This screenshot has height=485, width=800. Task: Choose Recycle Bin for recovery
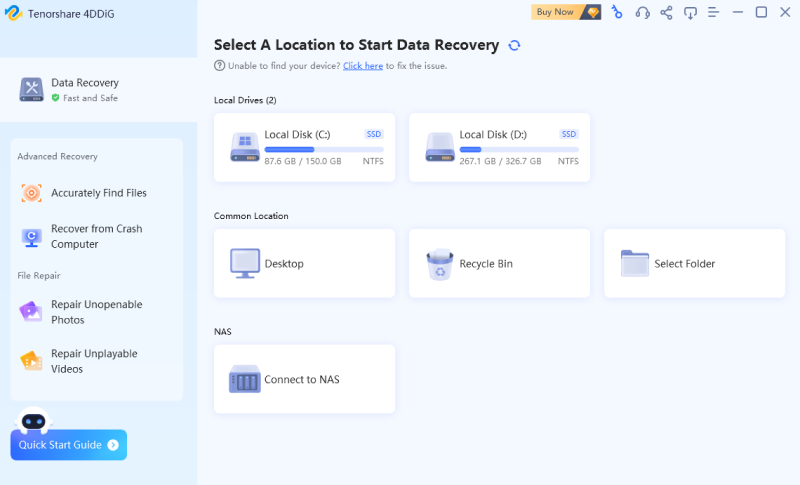499,264
